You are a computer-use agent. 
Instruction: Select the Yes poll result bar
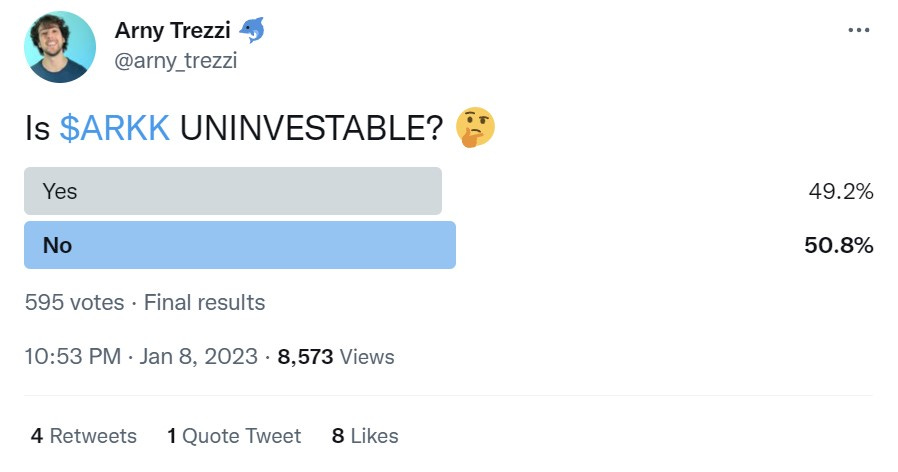[x=233, y=191]
